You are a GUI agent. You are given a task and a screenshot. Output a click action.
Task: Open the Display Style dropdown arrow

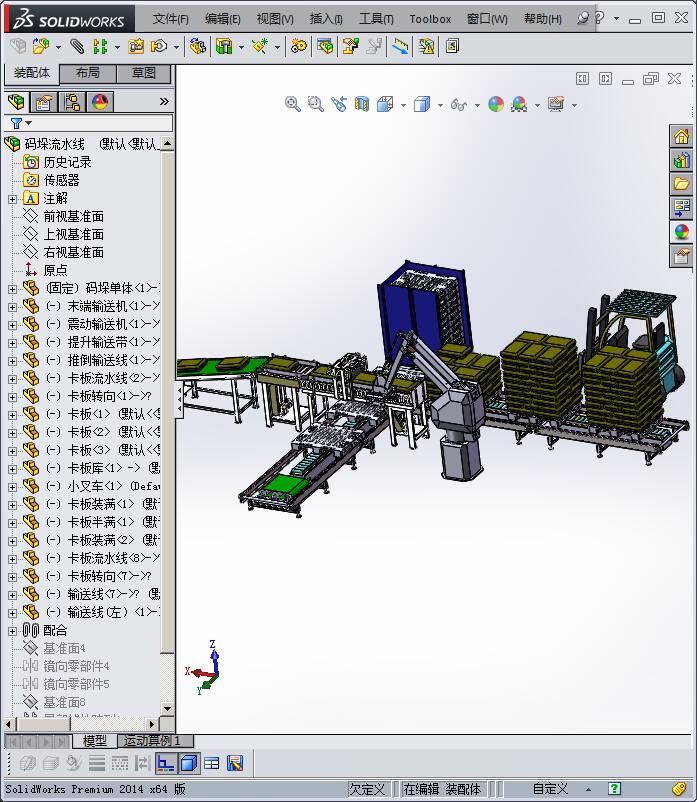coord(440,105)
